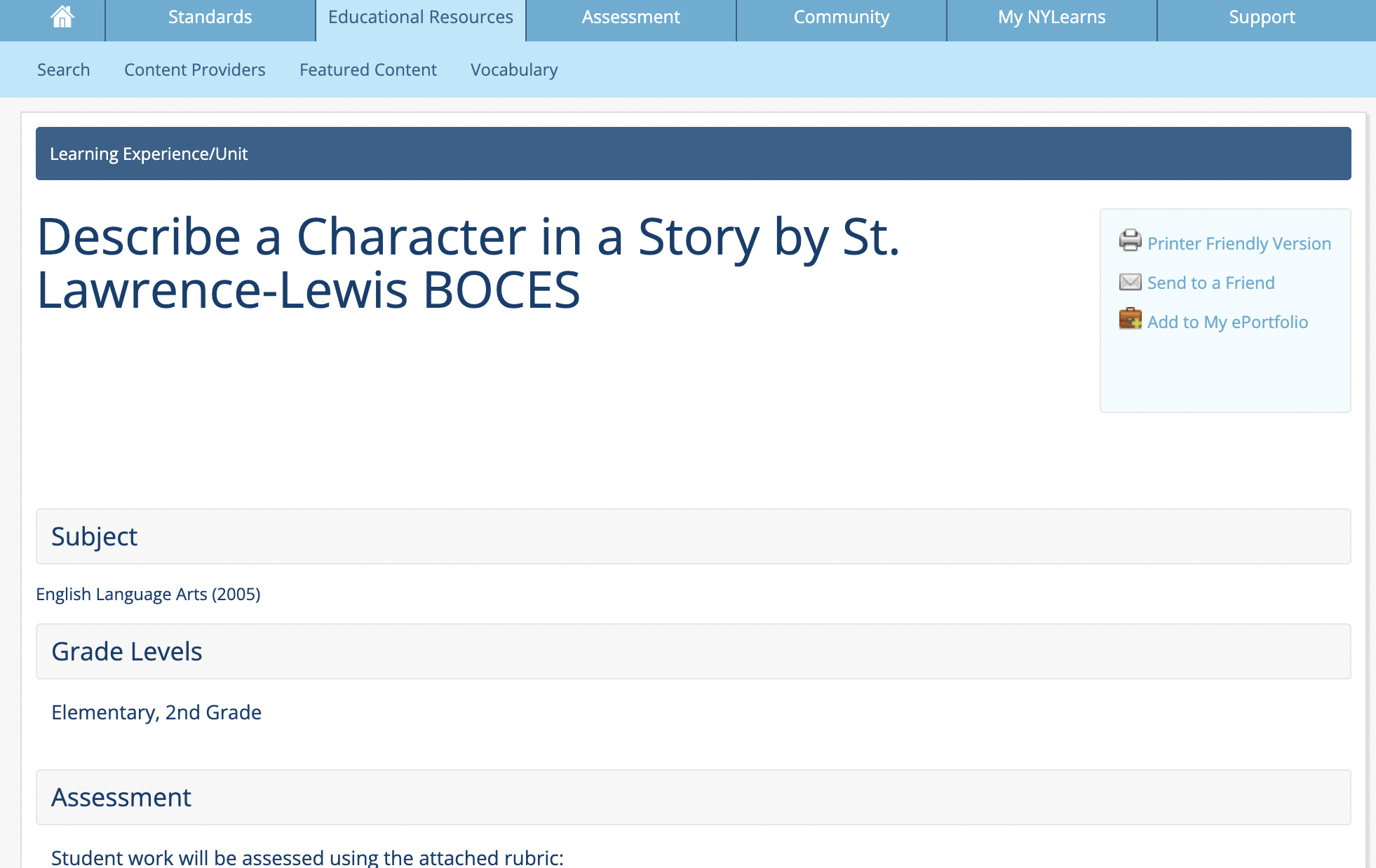Image resolution: width=1376 pixels, height=868 pixels.
Task: Click the home icon in the navigation bar
Action: [62, 17]
